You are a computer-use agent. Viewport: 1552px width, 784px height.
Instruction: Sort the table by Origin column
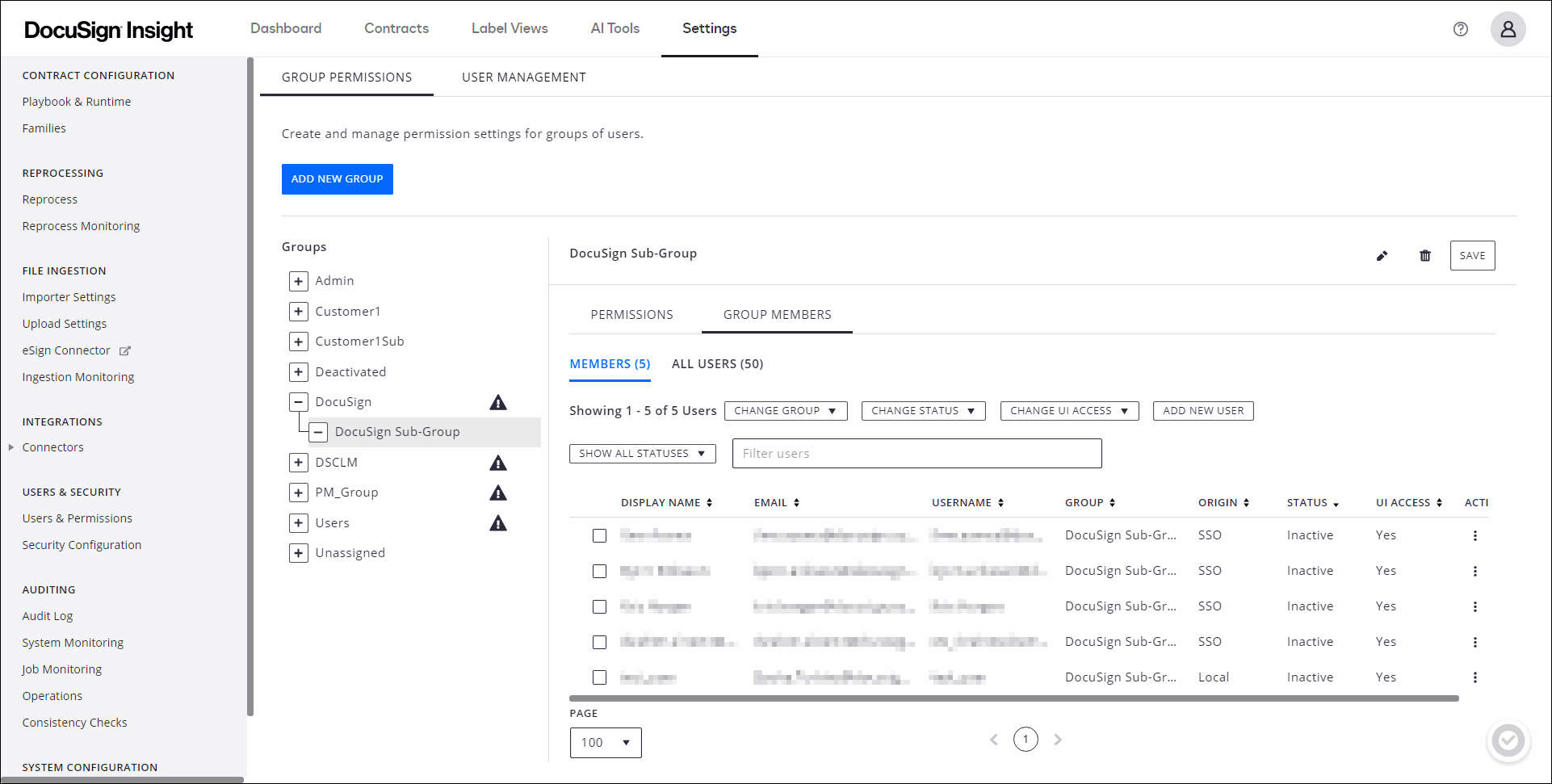tap(1246, 502)
